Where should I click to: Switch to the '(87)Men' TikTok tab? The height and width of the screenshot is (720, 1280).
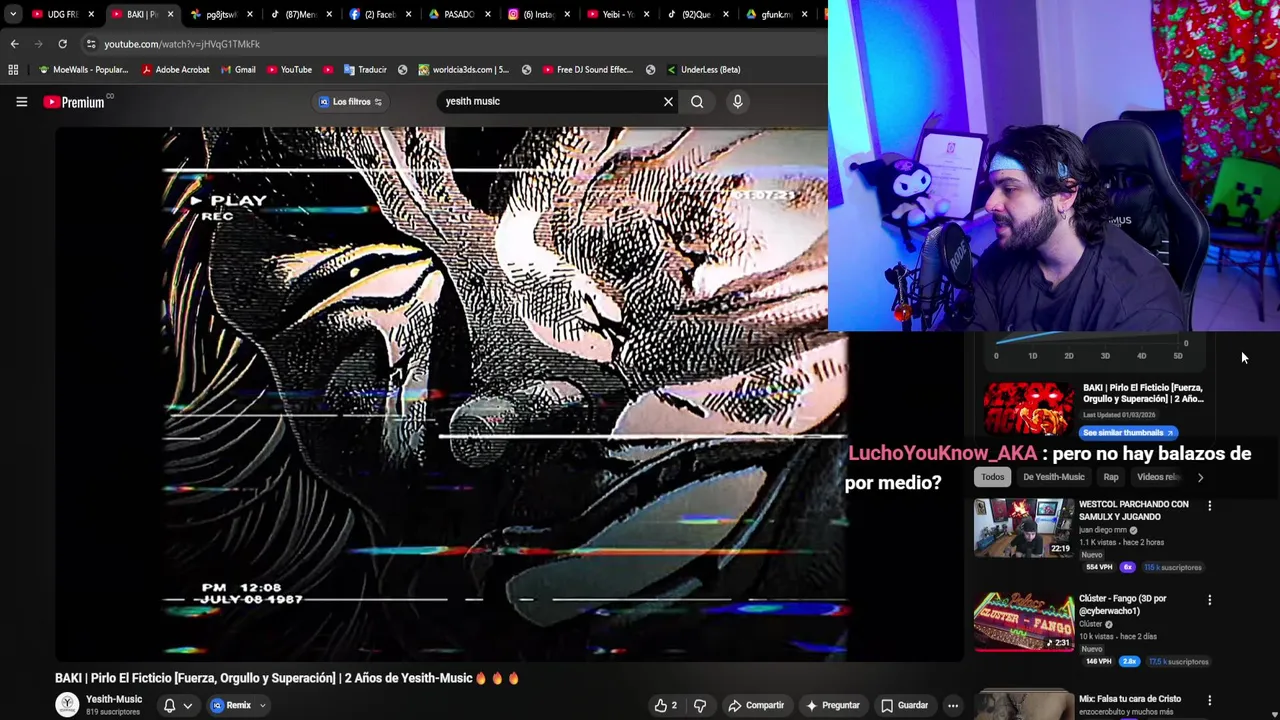tap(300, 14)
